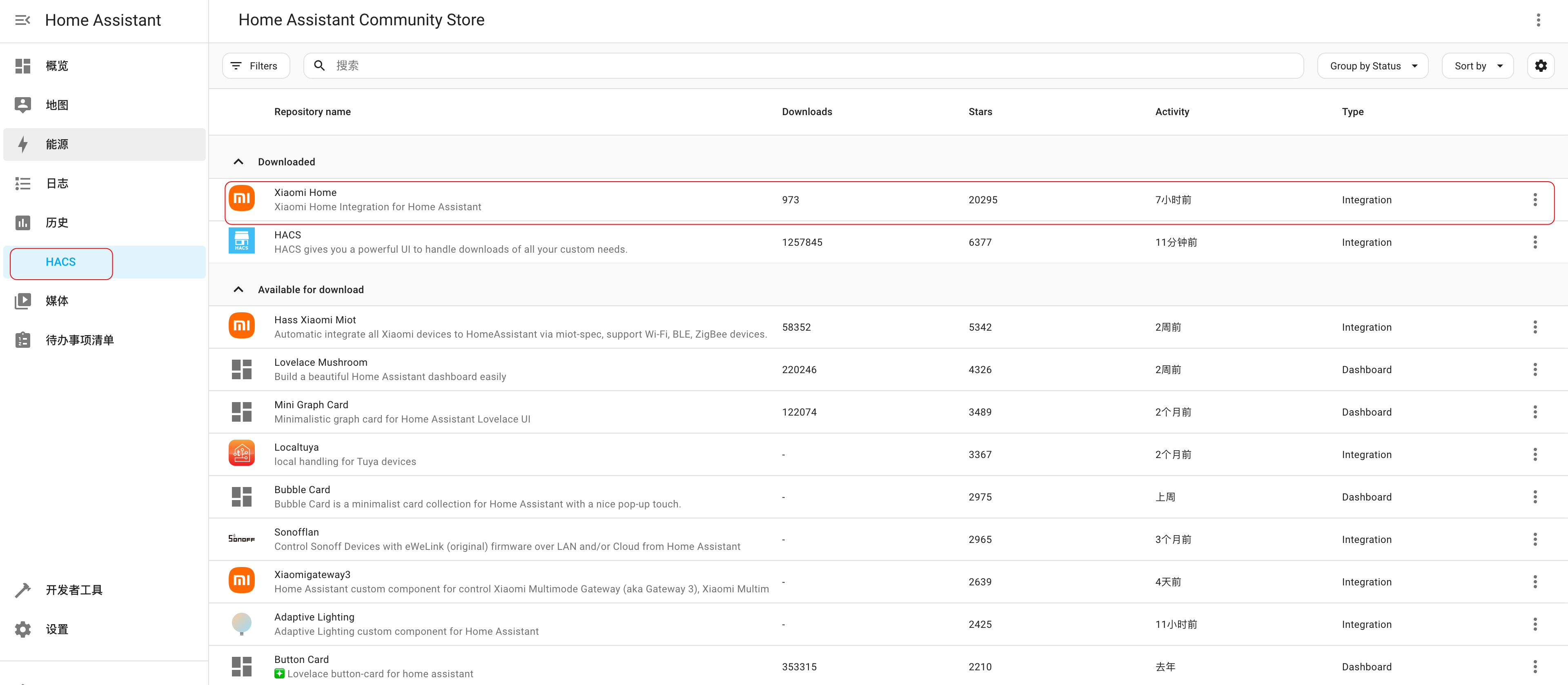This screenshot has width=1568, height=685.
Task: Click the 1257845 downloads value for HACS
Action: [802, 242]
